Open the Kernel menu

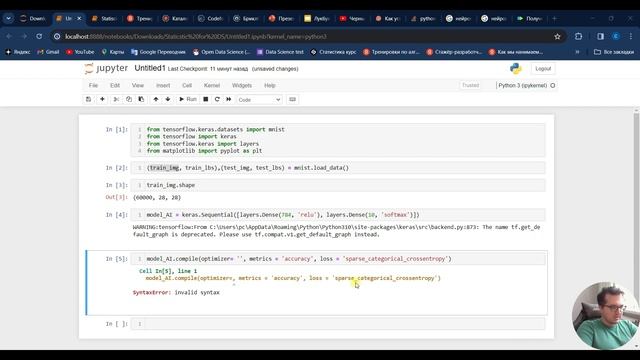click(212, 85)
